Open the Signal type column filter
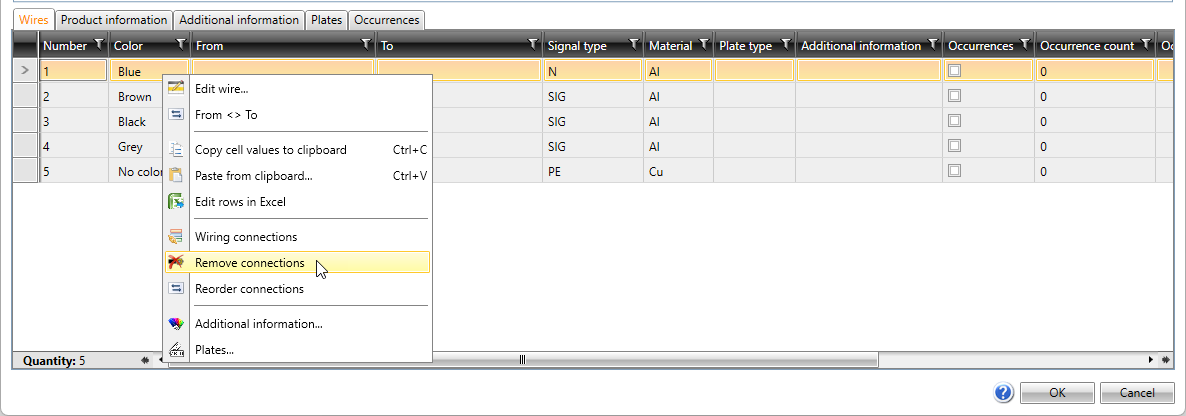 point(633,45)
